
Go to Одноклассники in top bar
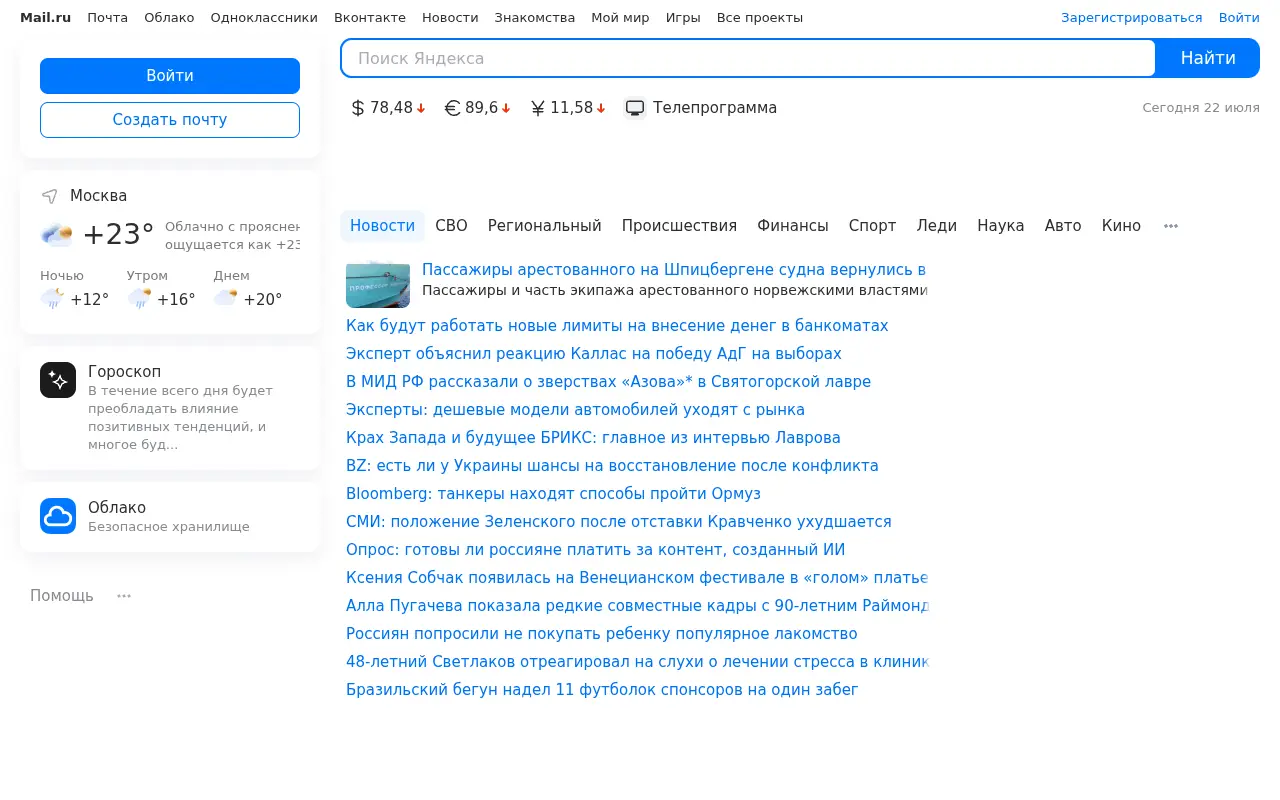(x=264, y=18)
